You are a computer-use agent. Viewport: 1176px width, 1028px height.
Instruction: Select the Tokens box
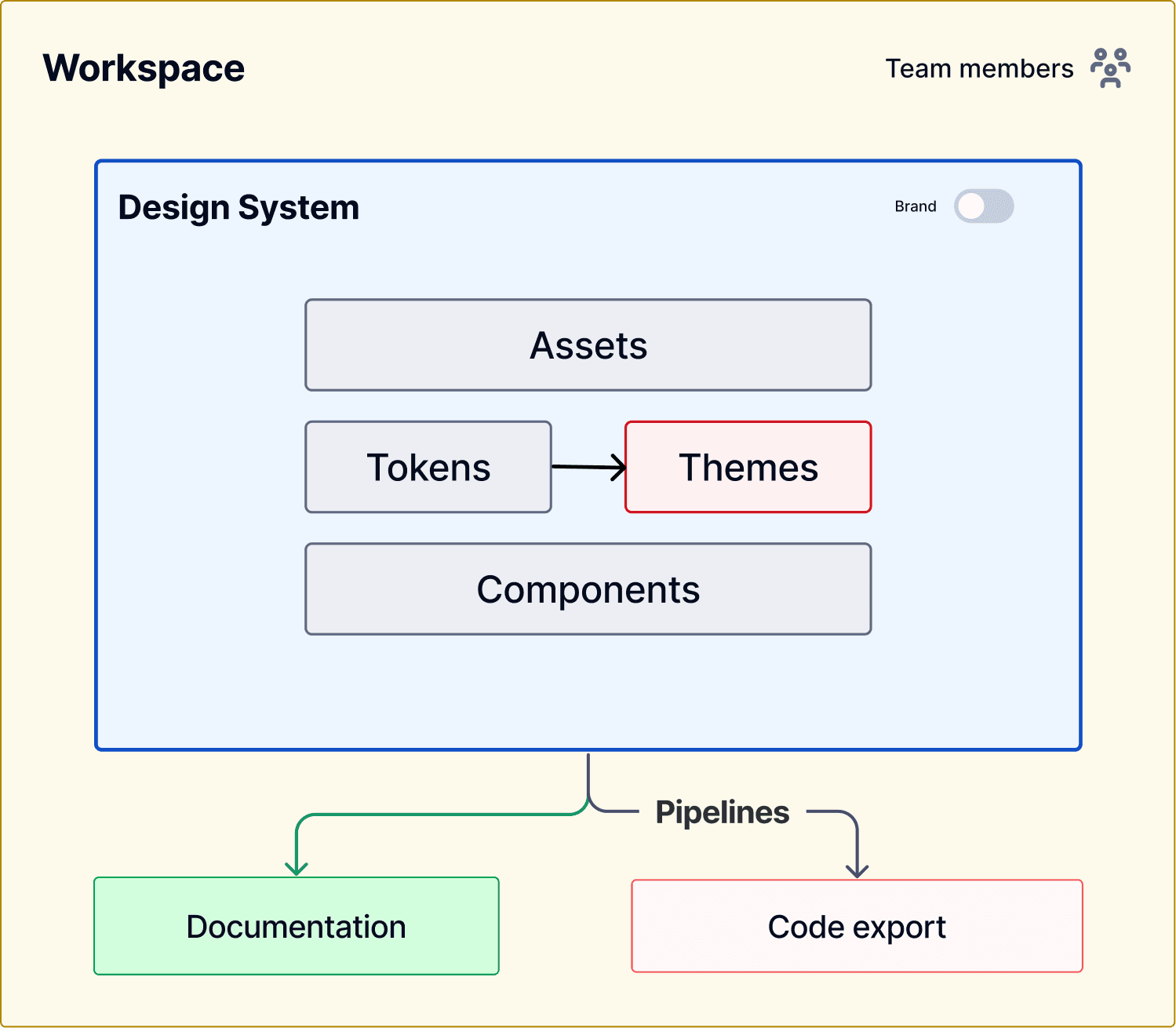(x=428, y=467)
